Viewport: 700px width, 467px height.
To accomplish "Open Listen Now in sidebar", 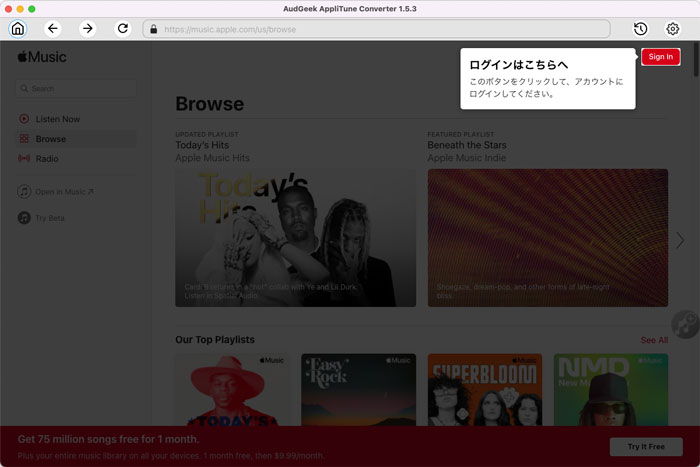I will tap(76, 119).
